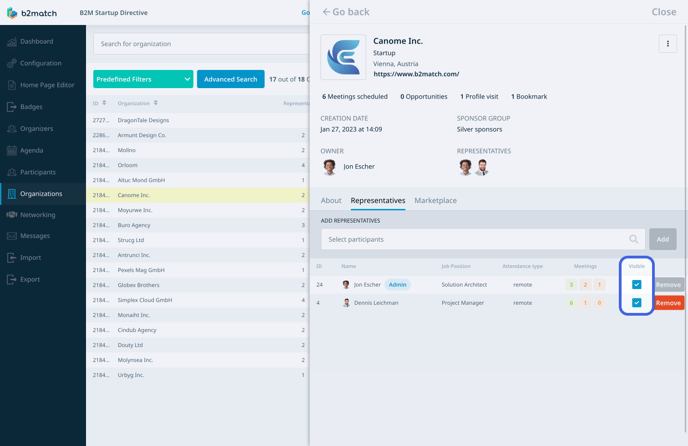Viewport: 688px width, 446px height.
Task: Select Pexels Mag GmbH row
Action: (198, 270)
